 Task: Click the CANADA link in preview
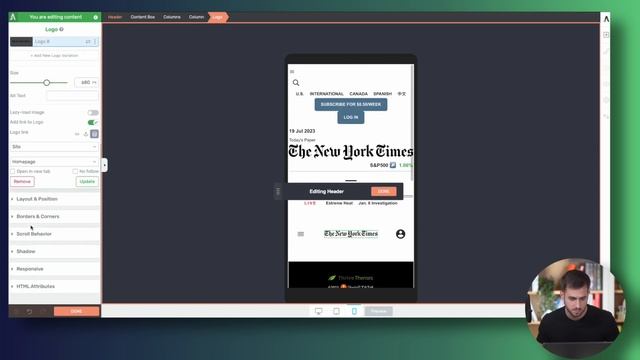[x=358, y=94]
